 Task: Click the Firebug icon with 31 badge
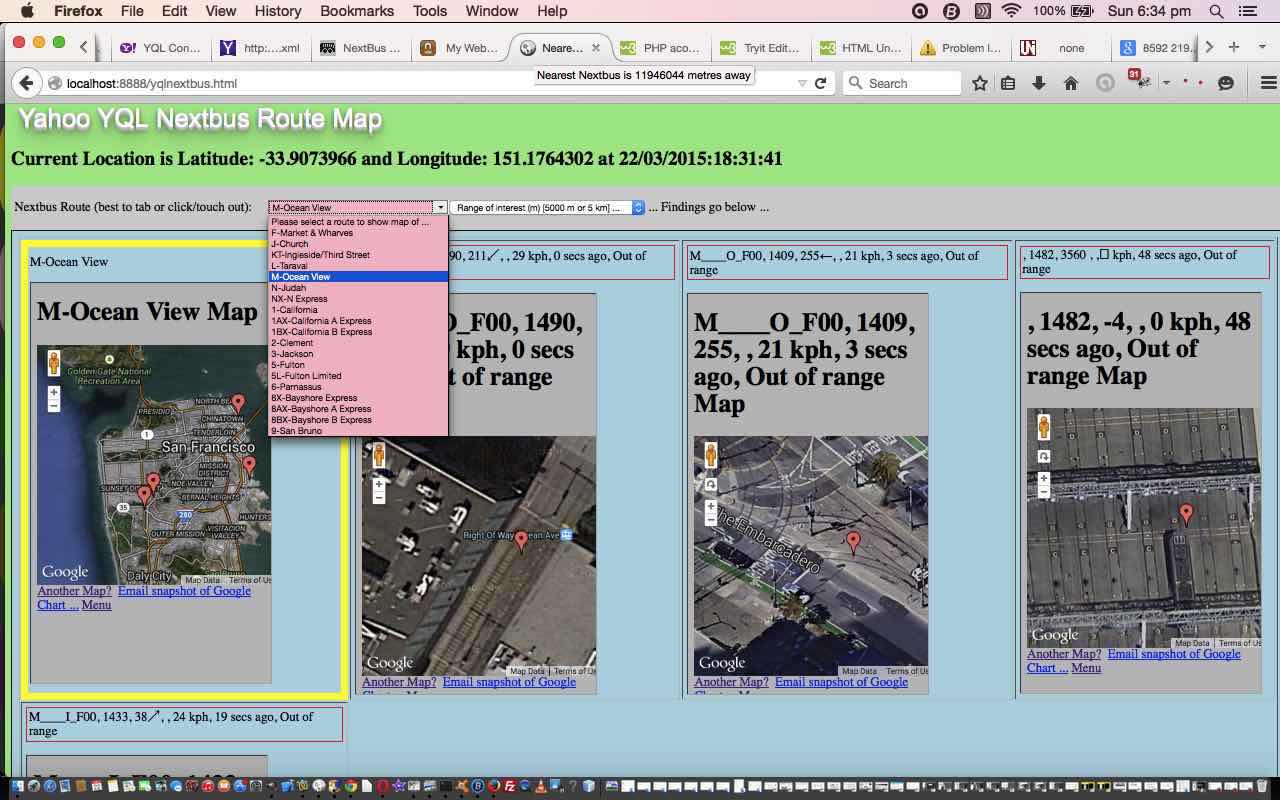pyautogui.click(x=1139, y=81)
